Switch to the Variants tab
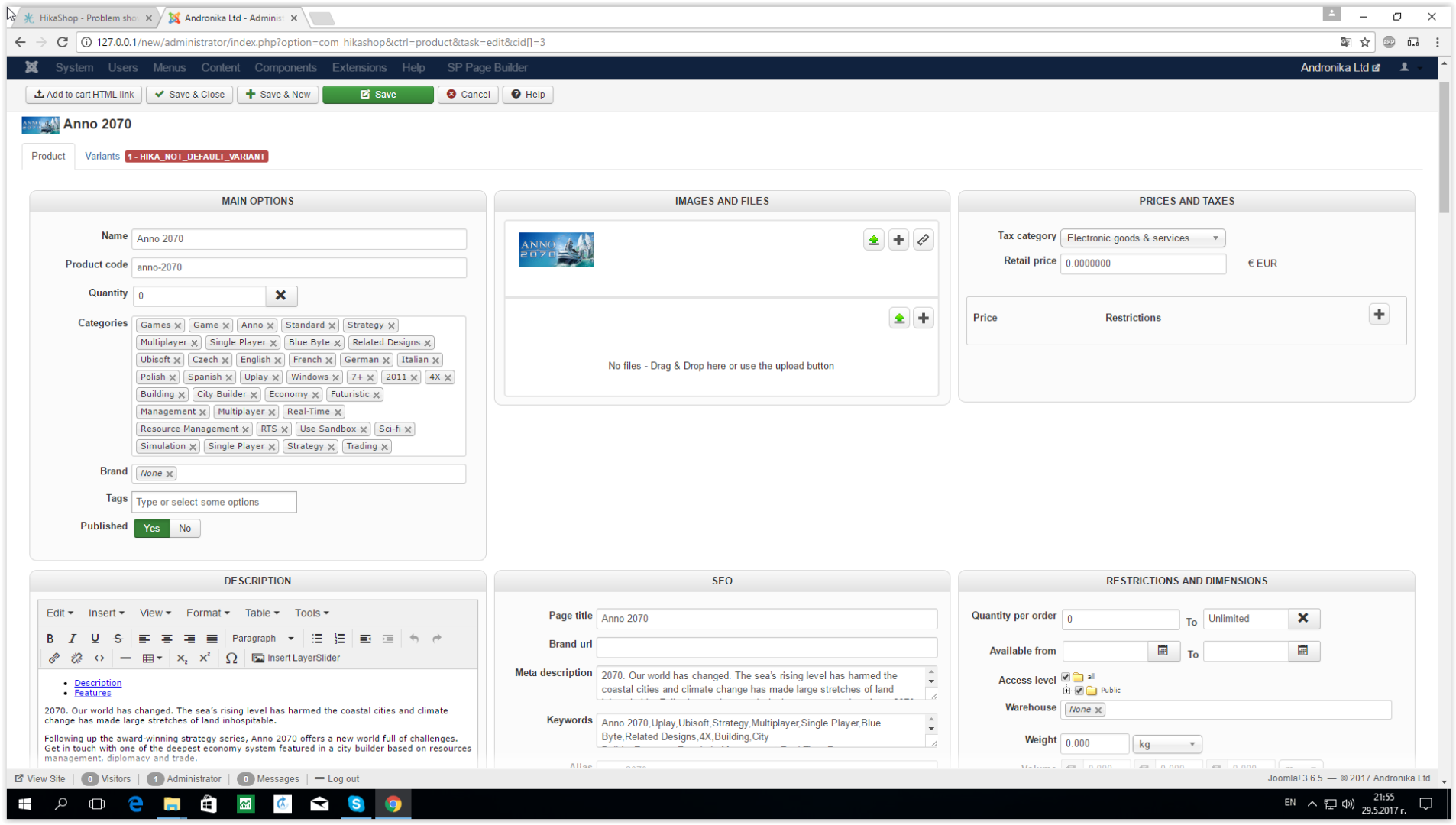The height and width of the screenshot is (825, 1456). 102,156
